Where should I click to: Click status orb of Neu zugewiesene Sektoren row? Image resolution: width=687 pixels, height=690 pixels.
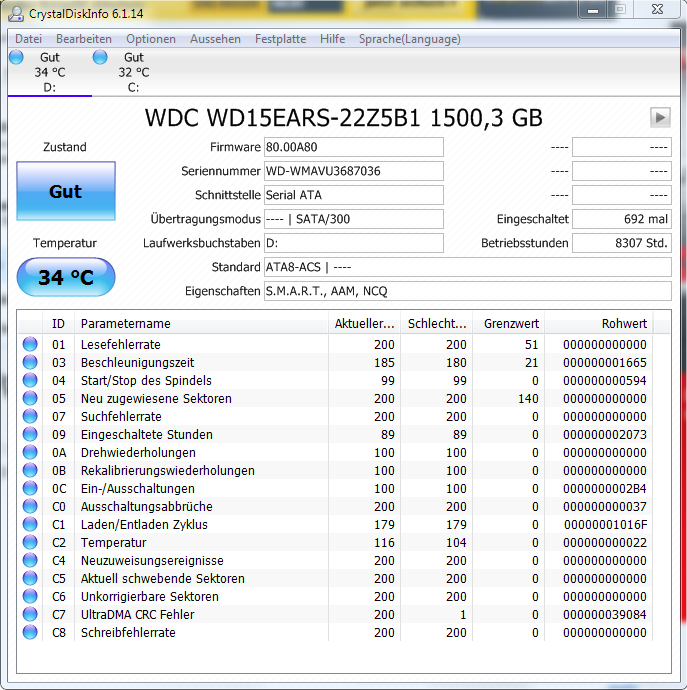[x=30, y=398]
